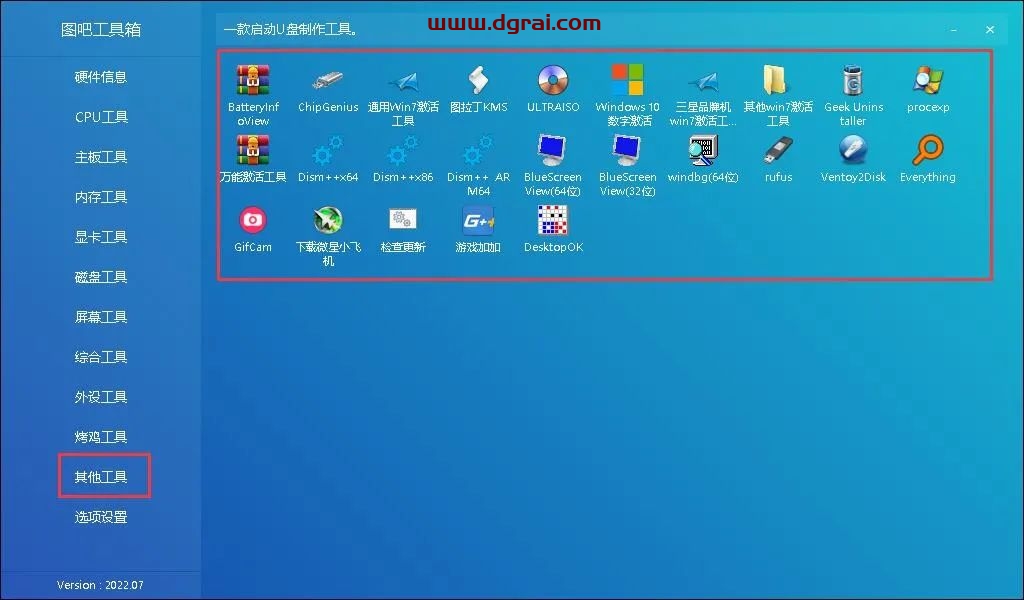Open the 其他win7激活工具 folder

click(x=778, y=95)
